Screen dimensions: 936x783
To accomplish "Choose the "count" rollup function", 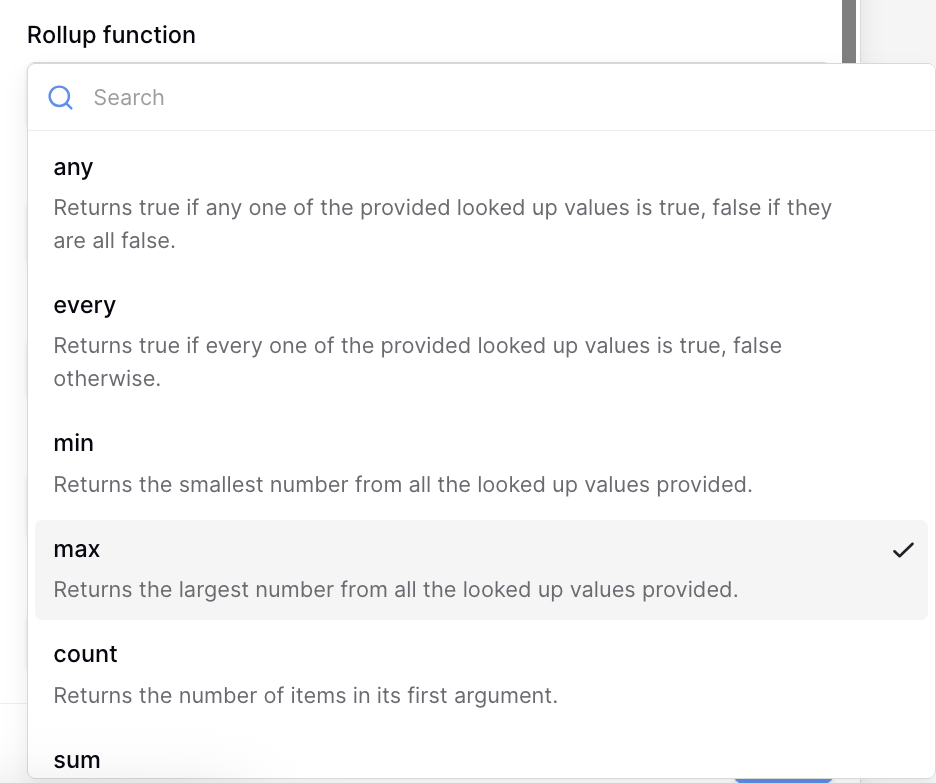I will click(86, 654).
